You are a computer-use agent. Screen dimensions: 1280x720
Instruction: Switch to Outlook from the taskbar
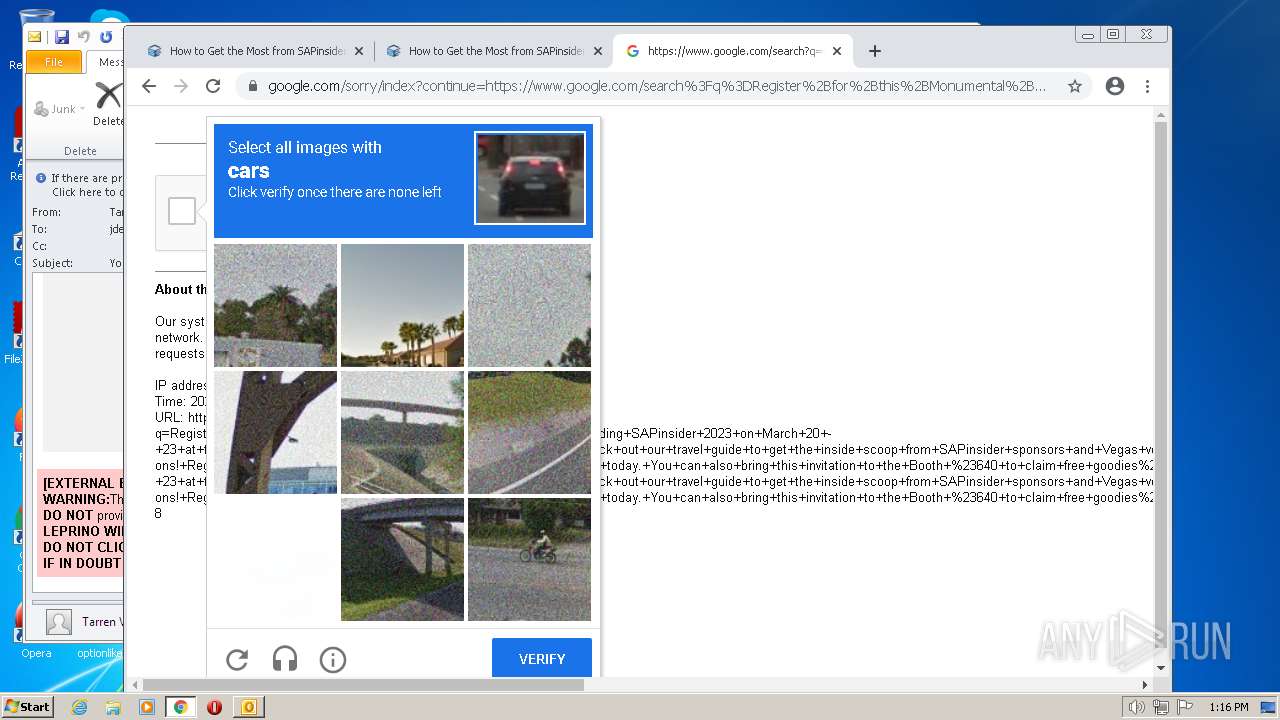248,707
